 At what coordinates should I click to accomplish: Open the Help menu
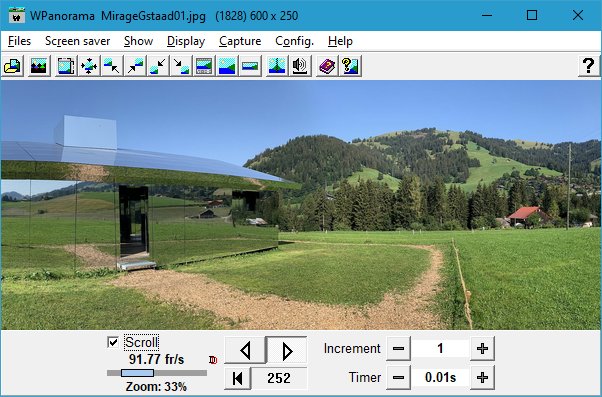(340, 41)
